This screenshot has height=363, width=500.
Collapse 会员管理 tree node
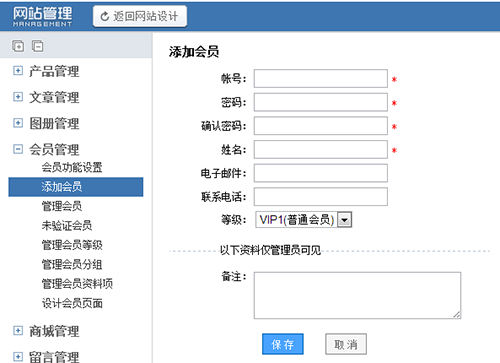click(x=18, y=149)
